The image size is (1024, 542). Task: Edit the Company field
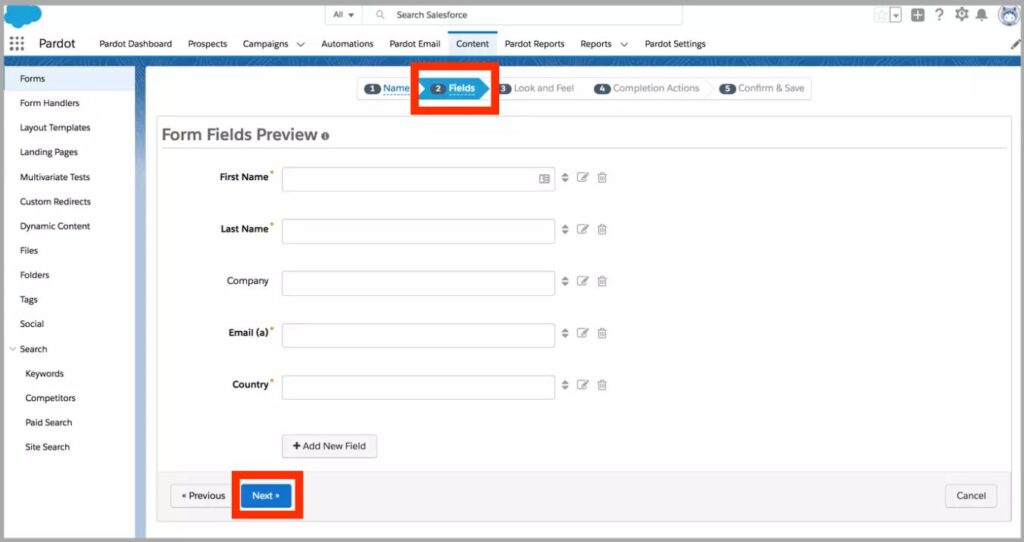coord(583,281)
